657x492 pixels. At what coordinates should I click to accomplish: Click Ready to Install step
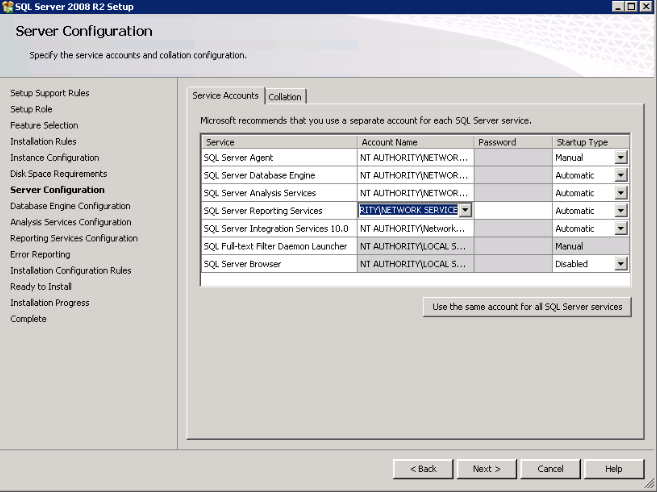(x=41, y=287)
